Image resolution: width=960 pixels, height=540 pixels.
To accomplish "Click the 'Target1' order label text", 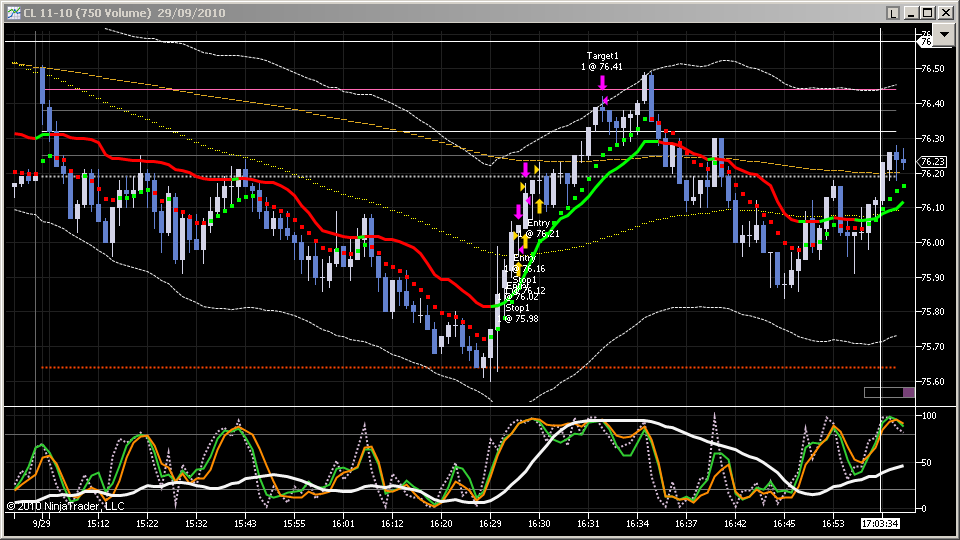I will (x=602, y=56).
